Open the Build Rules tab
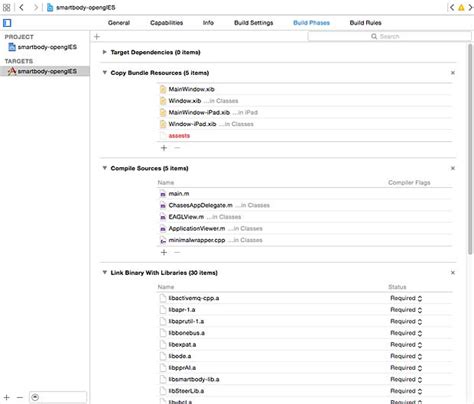474x404 pixels. coord(365,23)
